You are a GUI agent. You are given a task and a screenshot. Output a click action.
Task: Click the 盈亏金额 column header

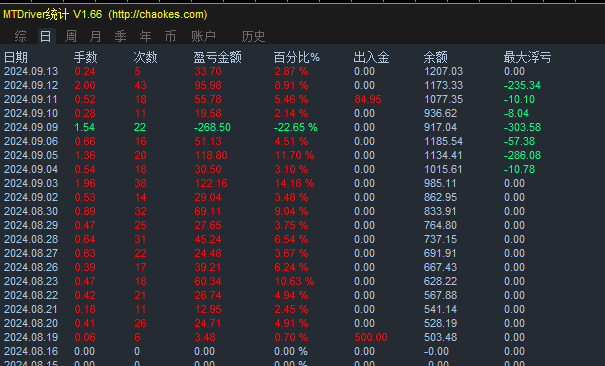[218, 57]
